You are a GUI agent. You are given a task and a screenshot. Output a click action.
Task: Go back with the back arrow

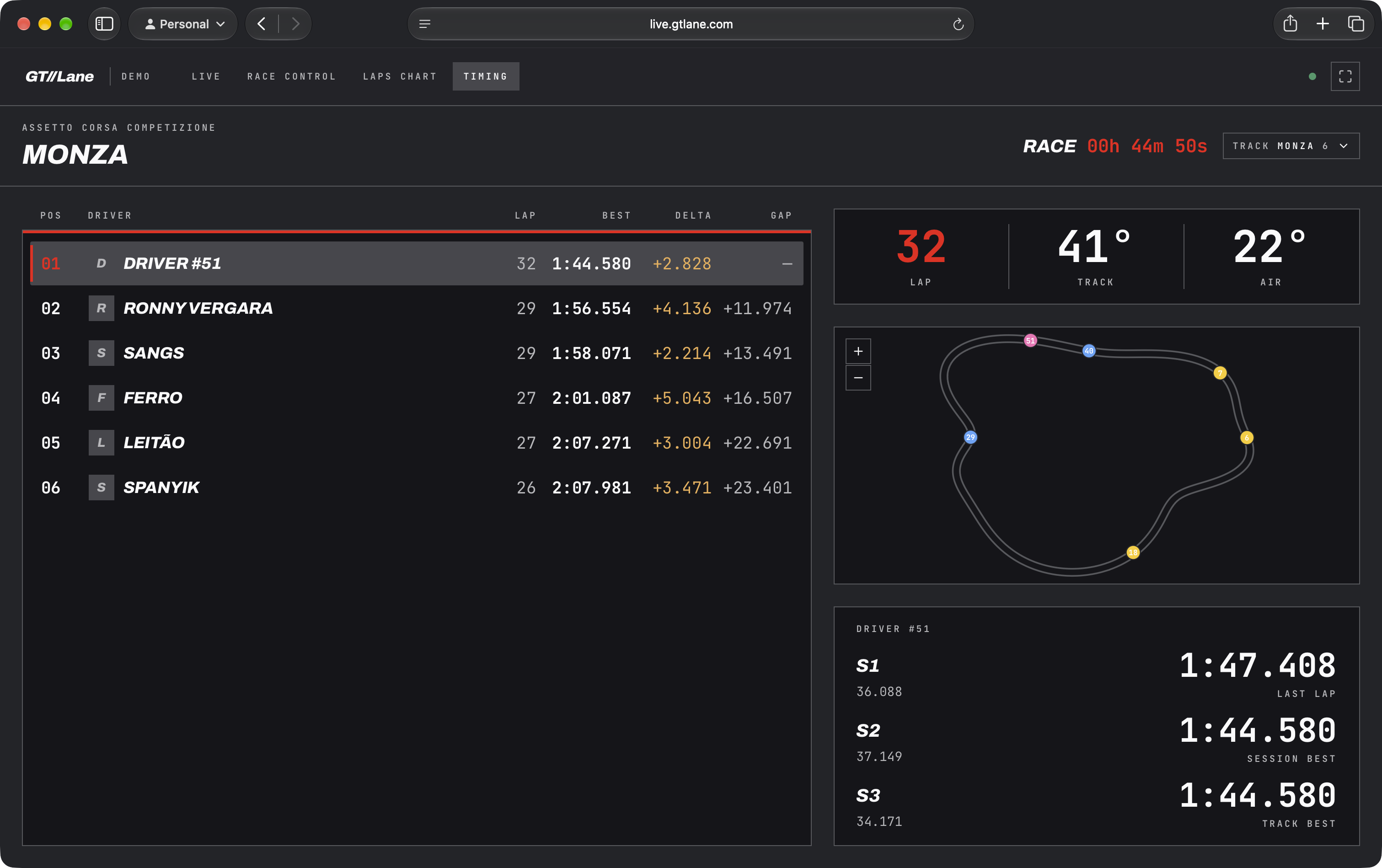point(262,24)
